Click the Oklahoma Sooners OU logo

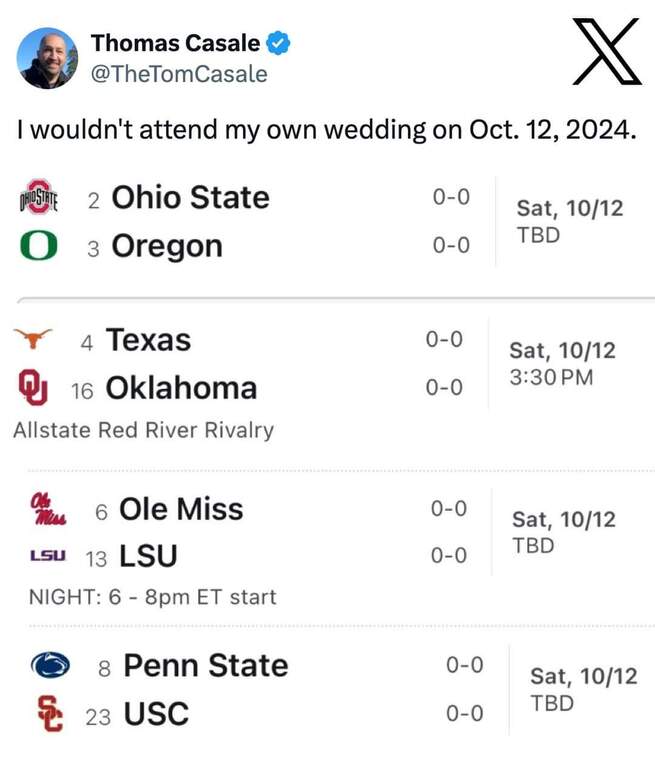point(33,387)
